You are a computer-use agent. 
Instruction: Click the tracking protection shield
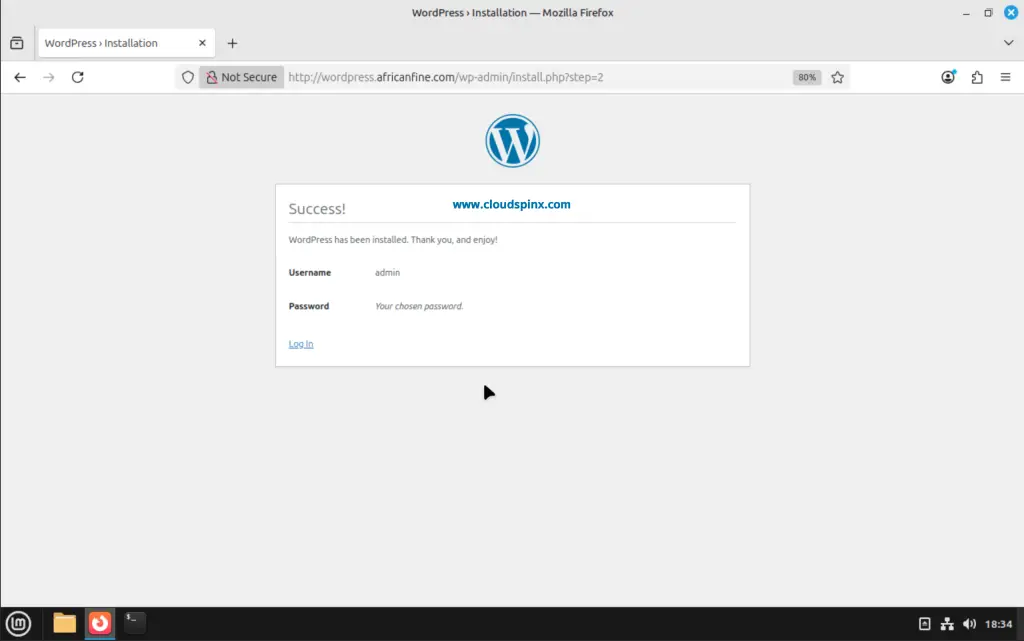(188, 77)
